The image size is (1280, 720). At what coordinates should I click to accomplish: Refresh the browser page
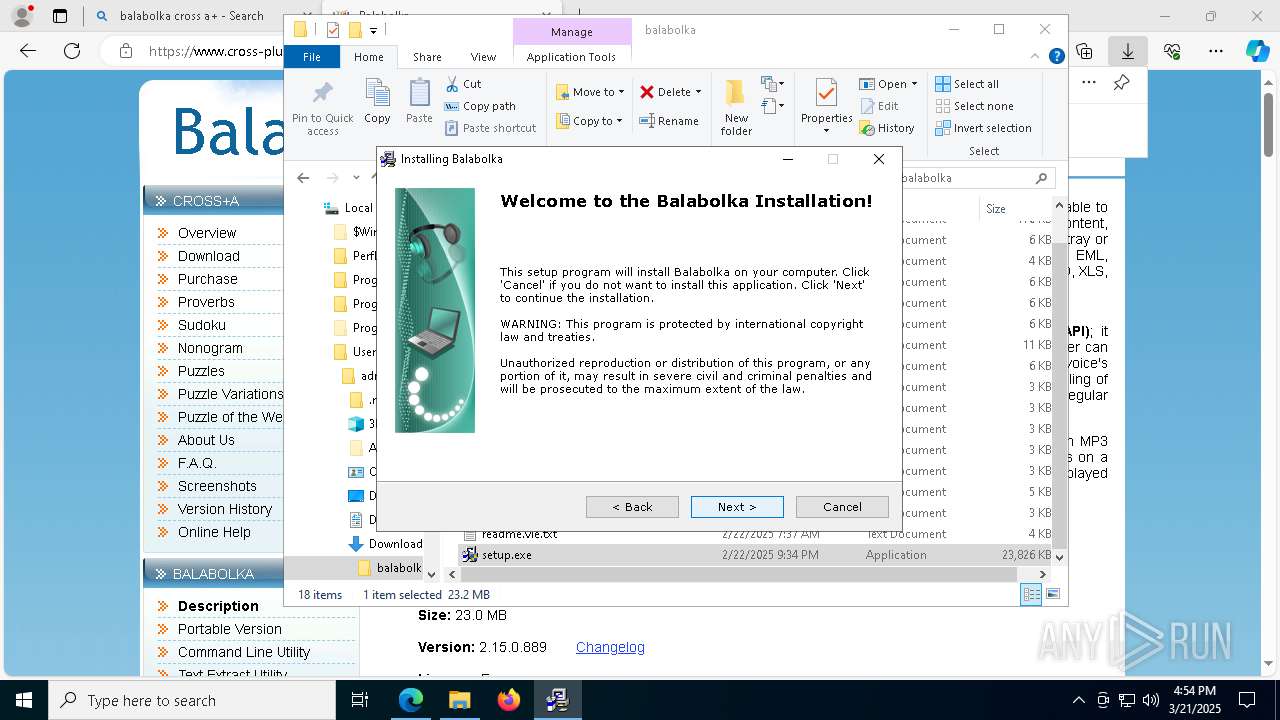(x=72, y=51)
